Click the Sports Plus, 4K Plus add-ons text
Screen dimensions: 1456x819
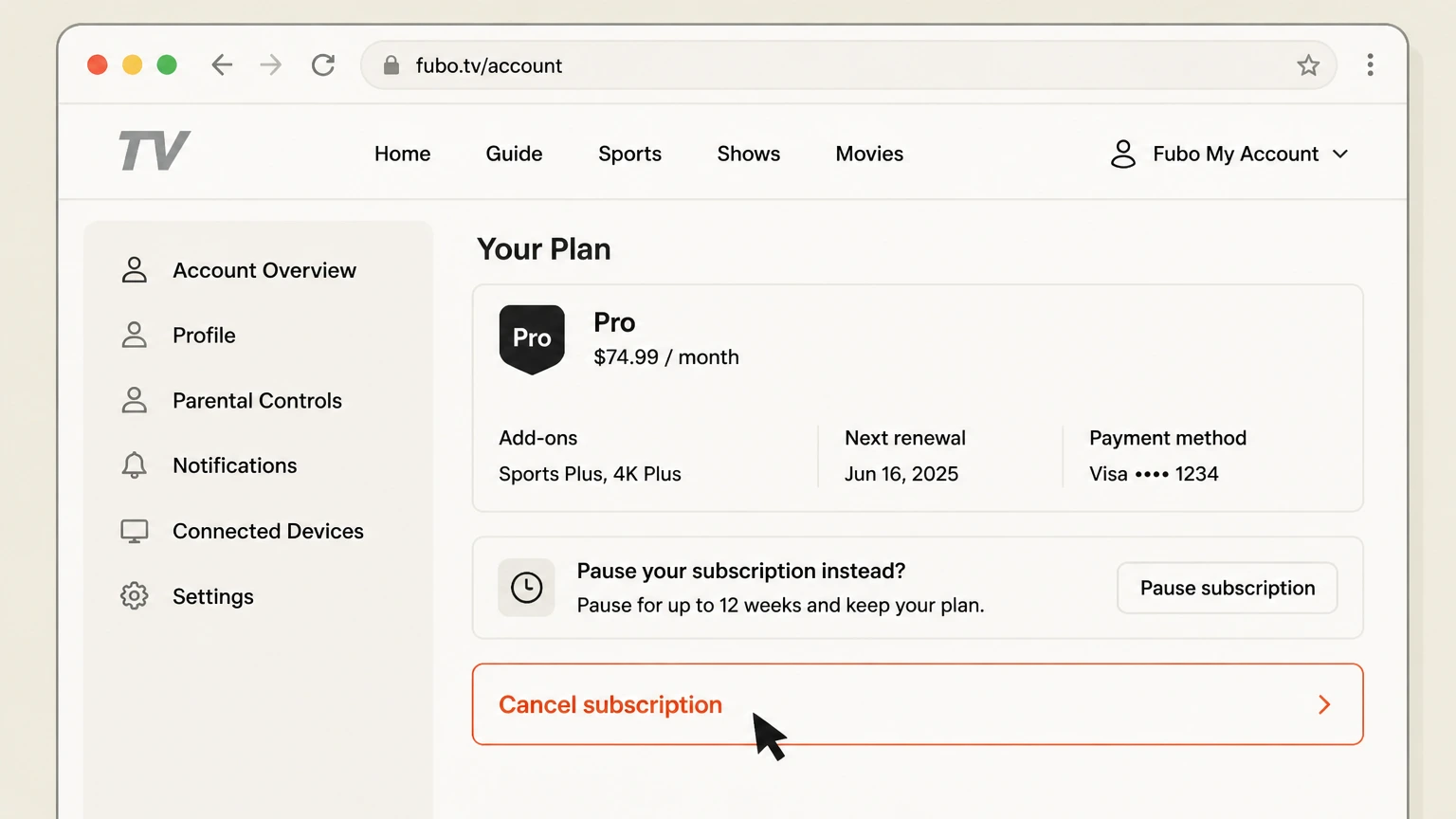click(590, 474)
